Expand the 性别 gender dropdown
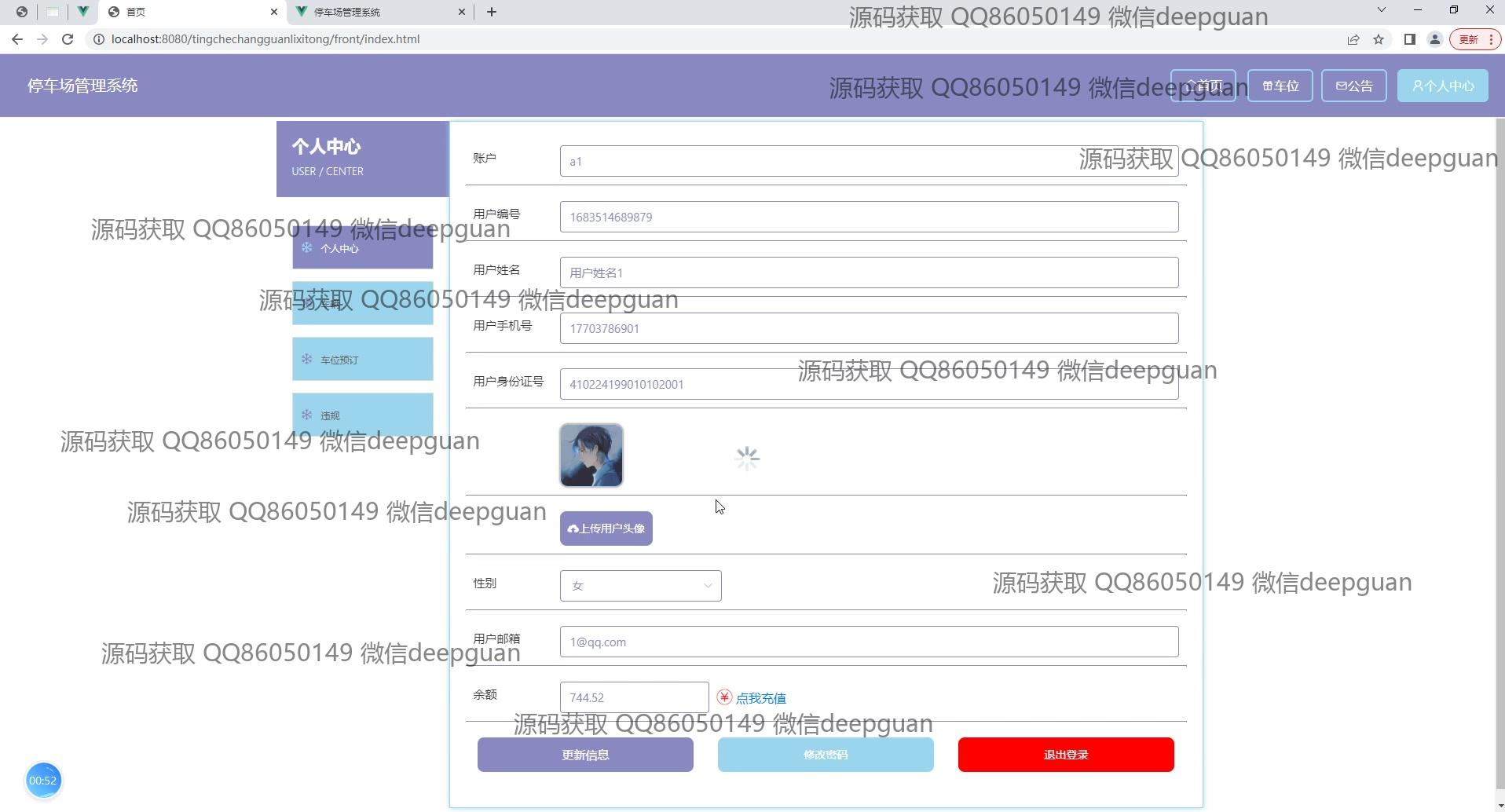 pyautogui.click(x=640, y=586)
